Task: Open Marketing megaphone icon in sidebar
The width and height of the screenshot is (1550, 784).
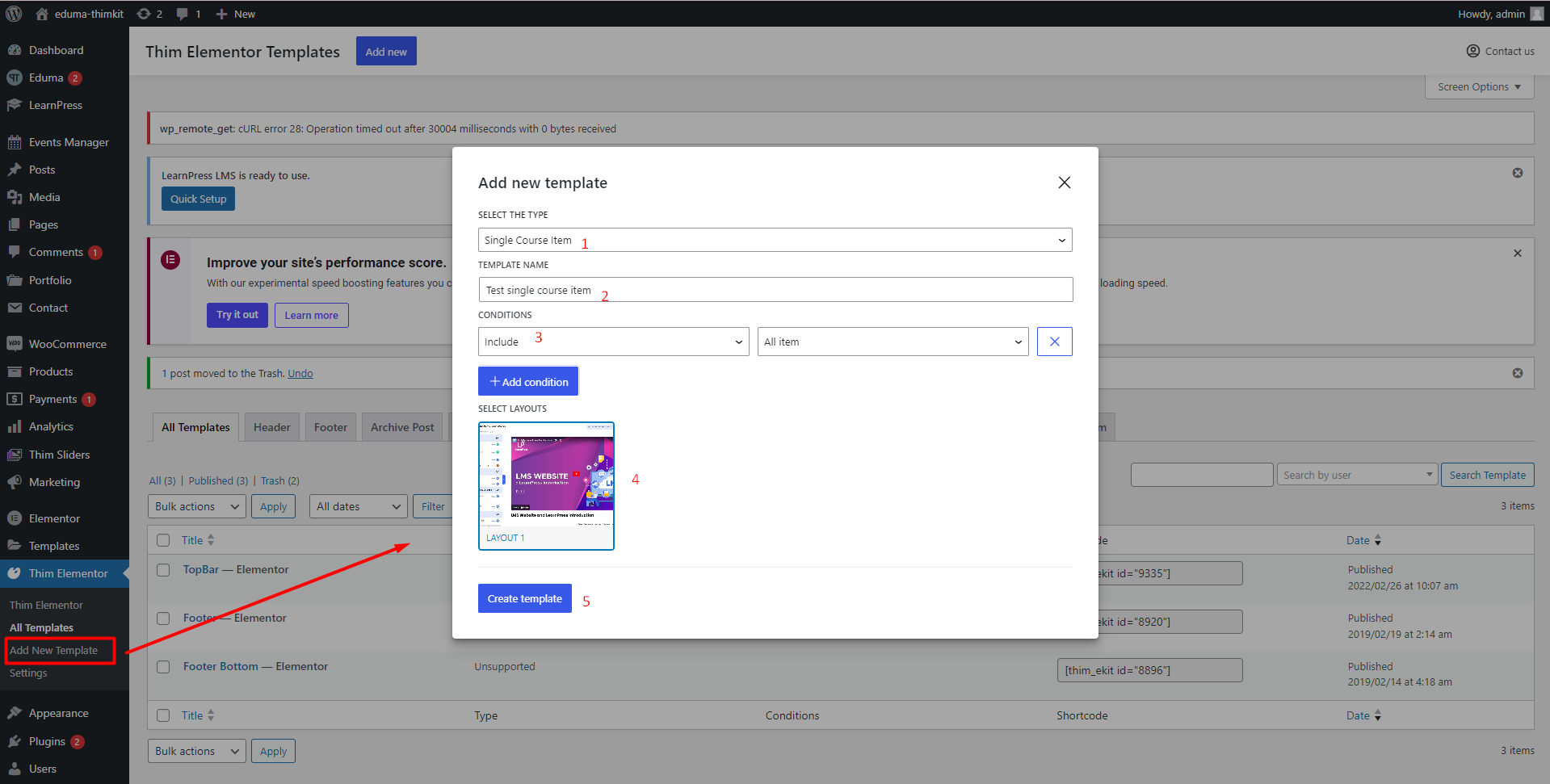Action: pyautogui.click(x=15, y=482)
